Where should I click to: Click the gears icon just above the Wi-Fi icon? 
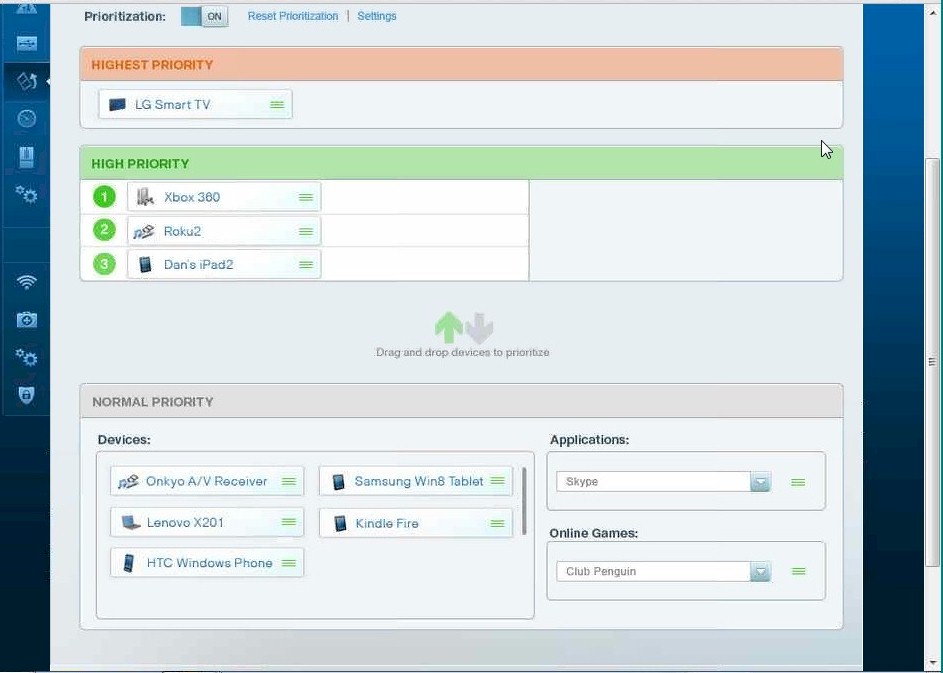tap(26, 194)
